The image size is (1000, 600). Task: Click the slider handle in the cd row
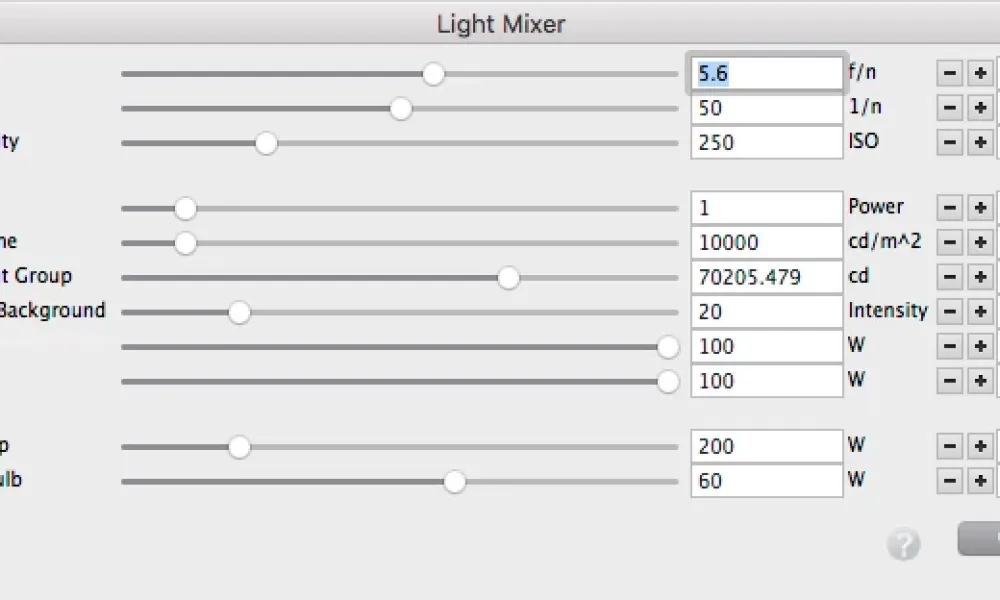[x=509, y=278]
